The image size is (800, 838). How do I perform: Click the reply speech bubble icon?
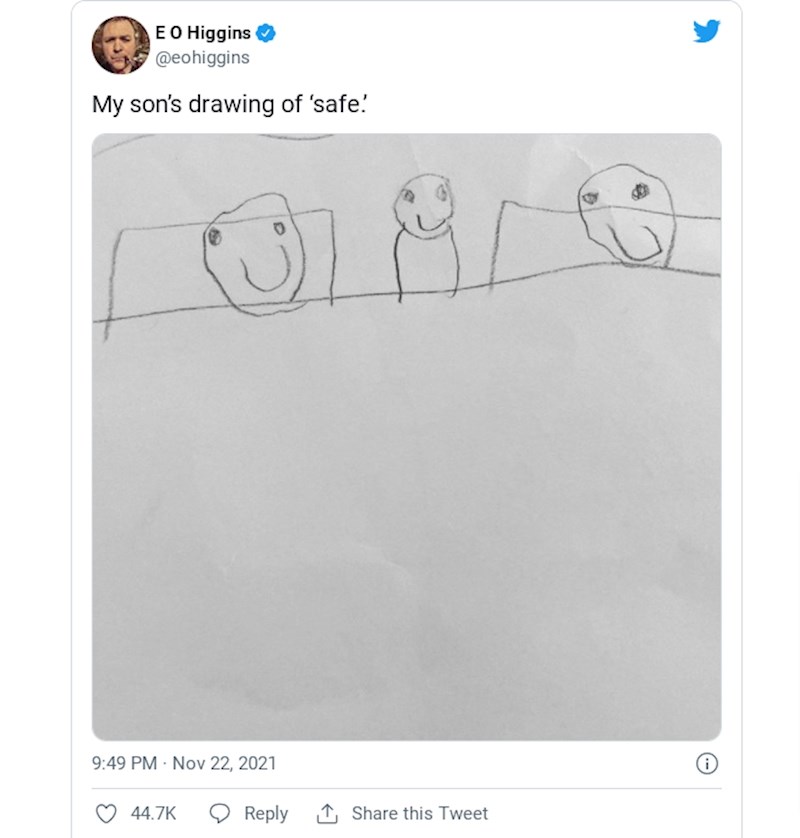[220, 813]
